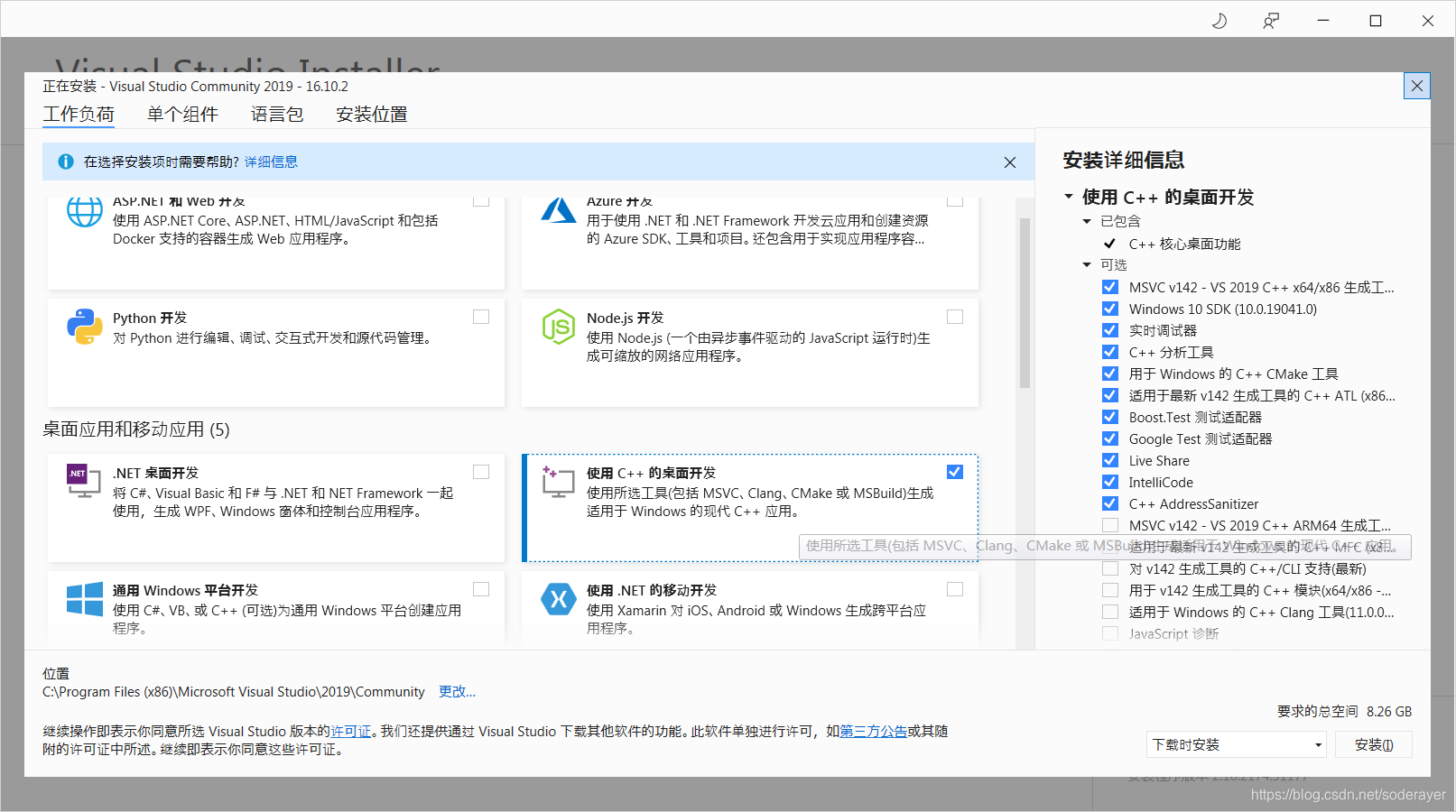Switch to the 安装位置 tab
The width and height of the screenshot is (1456, 812).
372,115
